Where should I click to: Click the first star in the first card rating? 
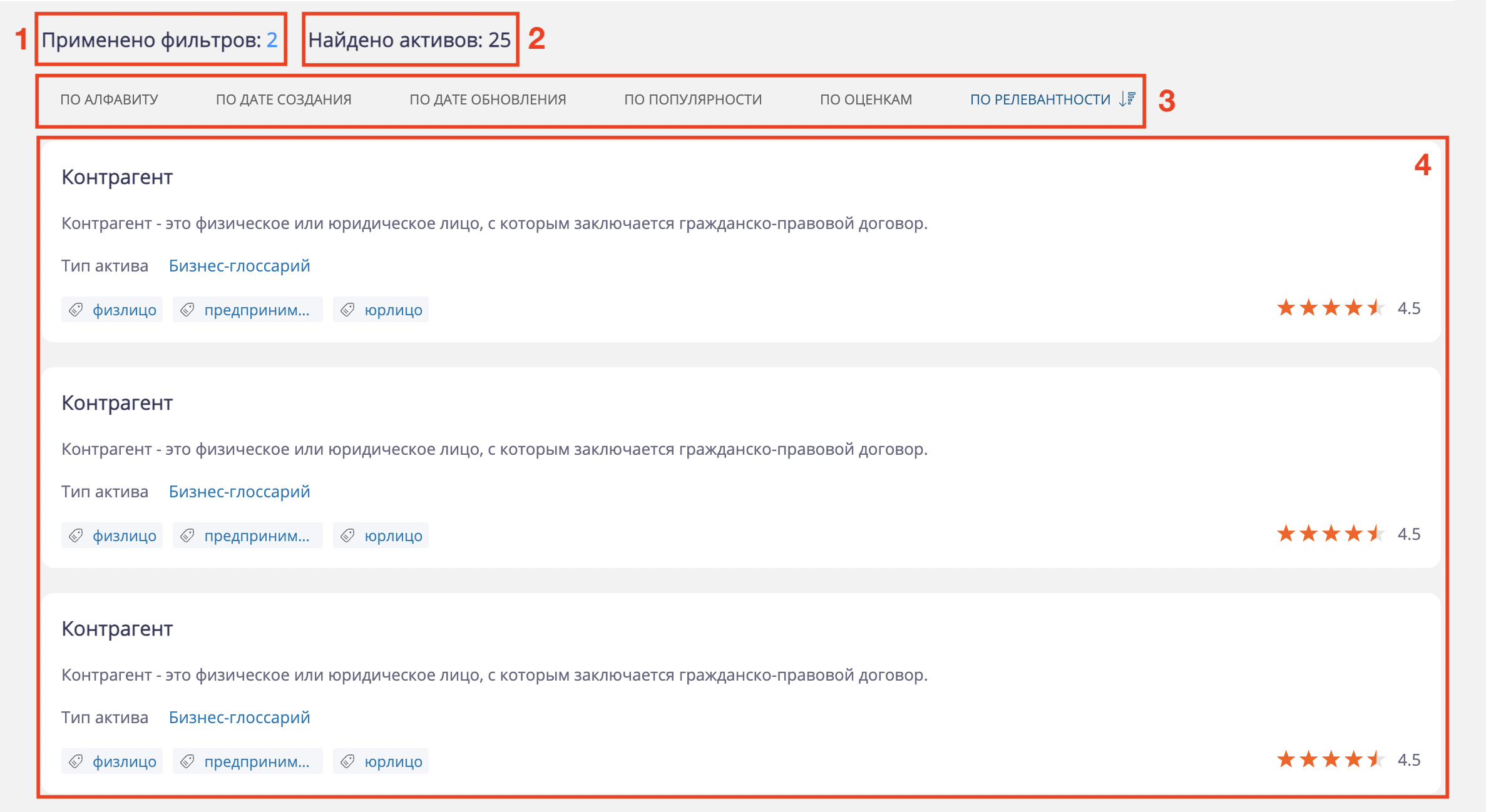[x=1286, y=308]
